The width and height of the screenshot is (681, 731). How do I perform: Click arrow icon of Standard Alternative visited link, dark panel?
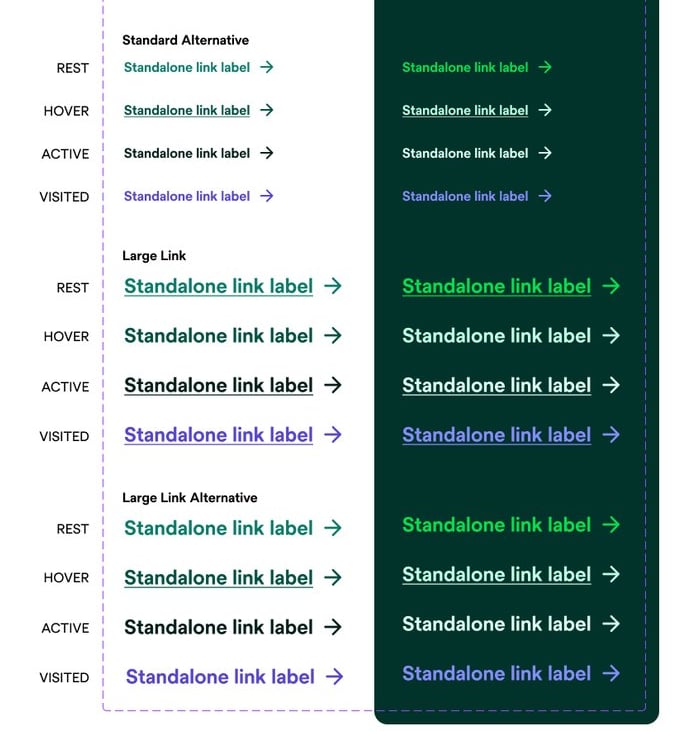[545, 196]
